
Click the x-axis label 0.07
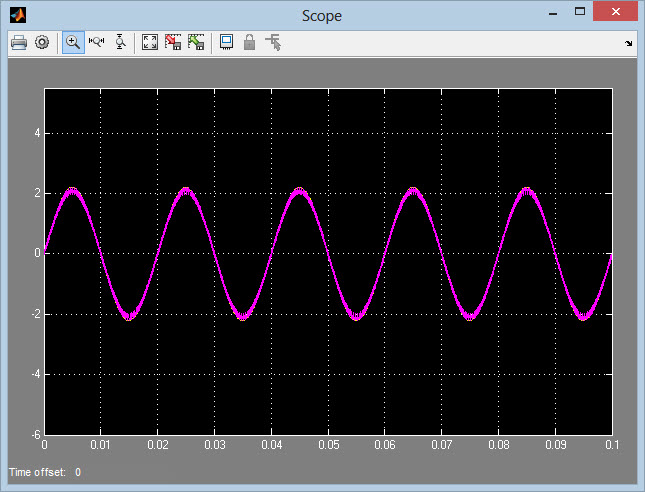442,445
